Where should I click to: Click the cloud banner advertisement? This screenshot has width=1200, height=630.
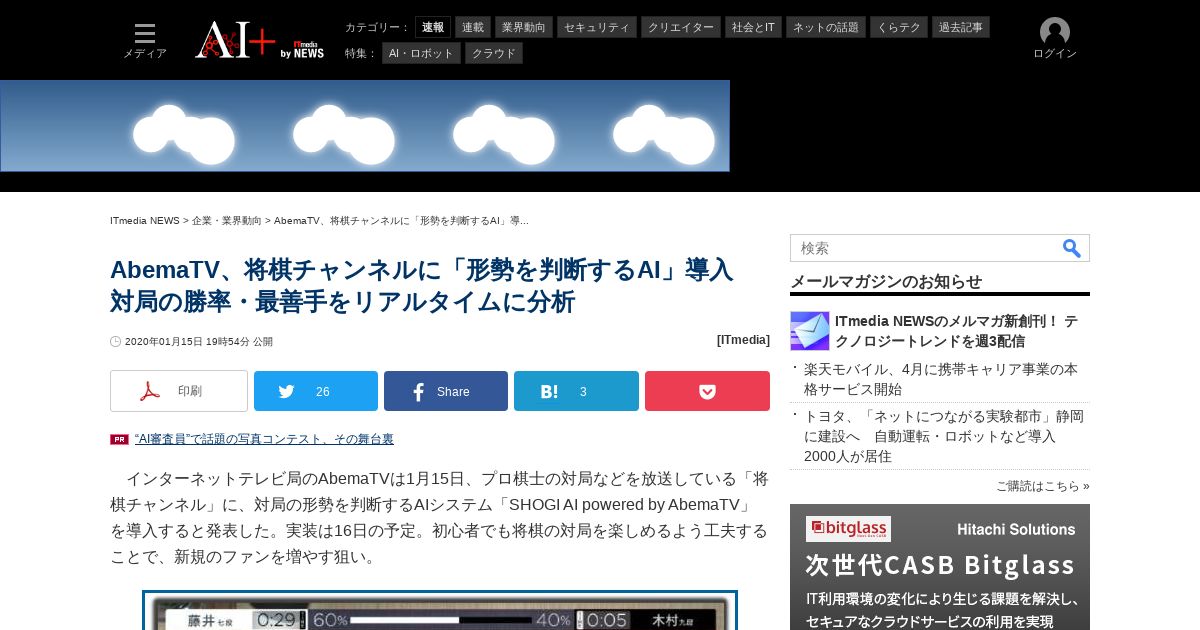coord(365,126)
